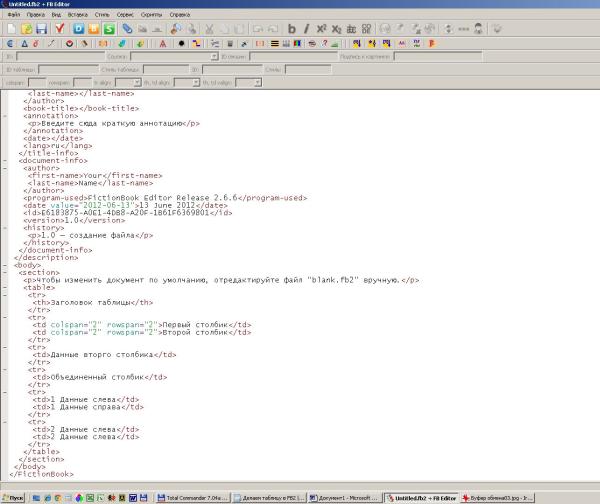600x504 pixels.
Task: Switch to Source mode (green S icon)
Action: 107,29
